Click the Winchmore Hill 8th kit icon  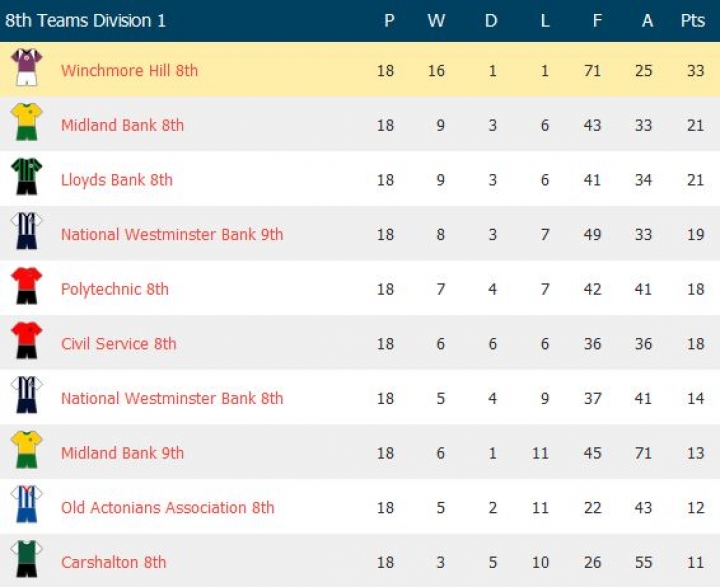26,68
